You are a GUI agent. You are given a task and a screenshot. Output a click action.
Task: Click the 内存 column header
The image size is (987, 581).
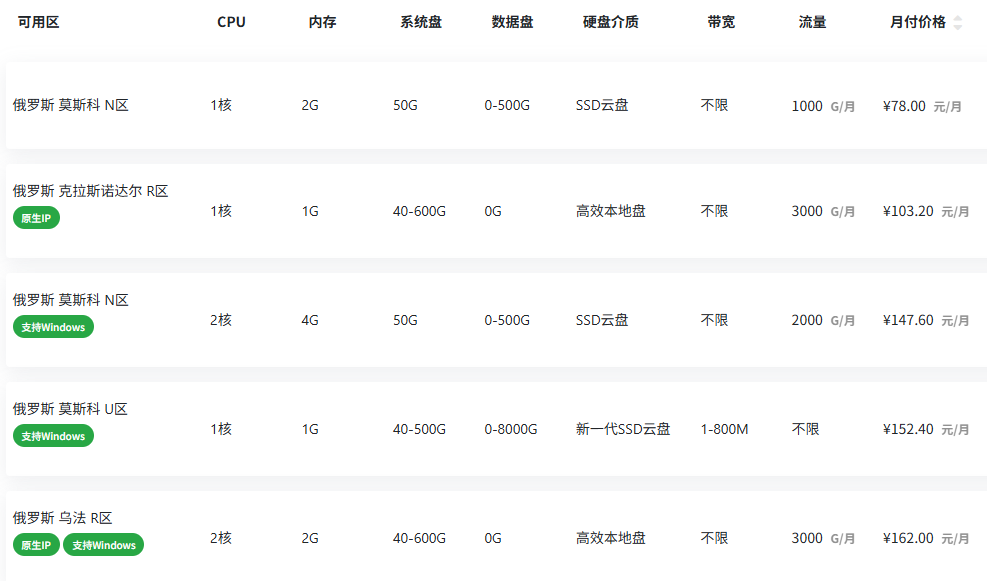(322, 22)
